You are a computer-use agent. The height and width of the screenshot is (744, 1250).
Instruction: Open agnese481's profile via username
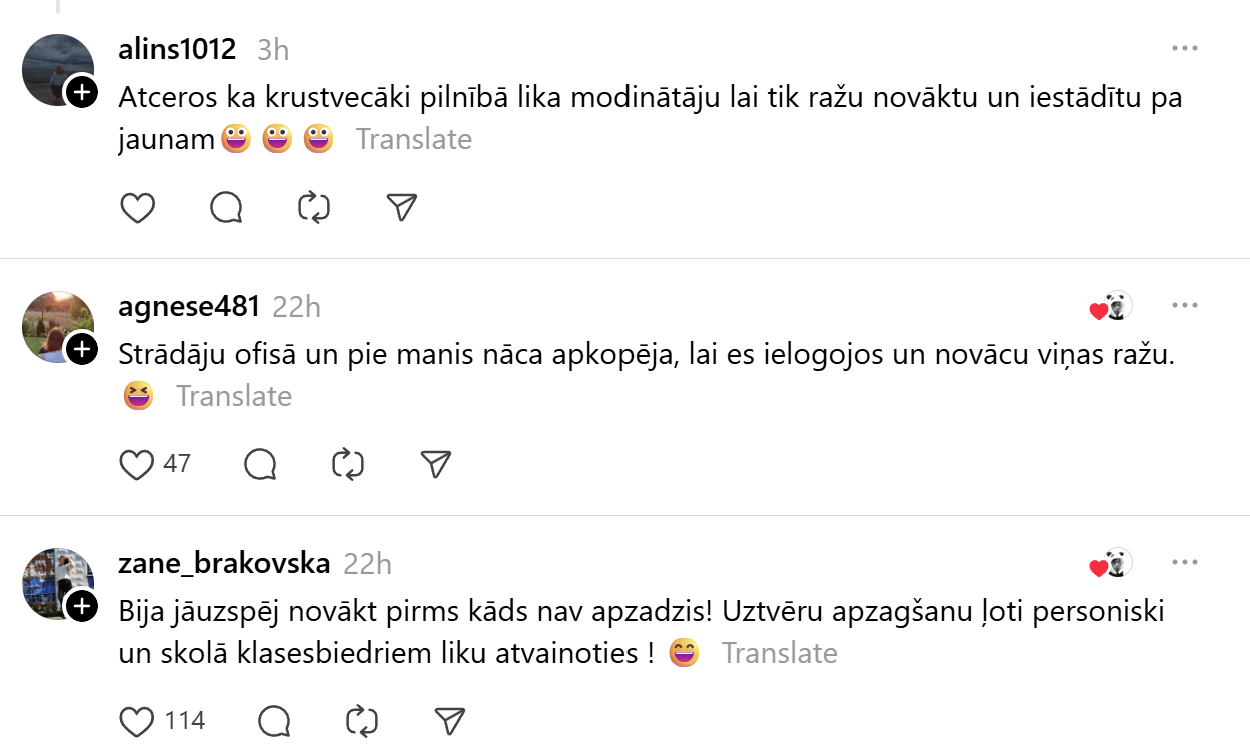[x=189, y=306]
